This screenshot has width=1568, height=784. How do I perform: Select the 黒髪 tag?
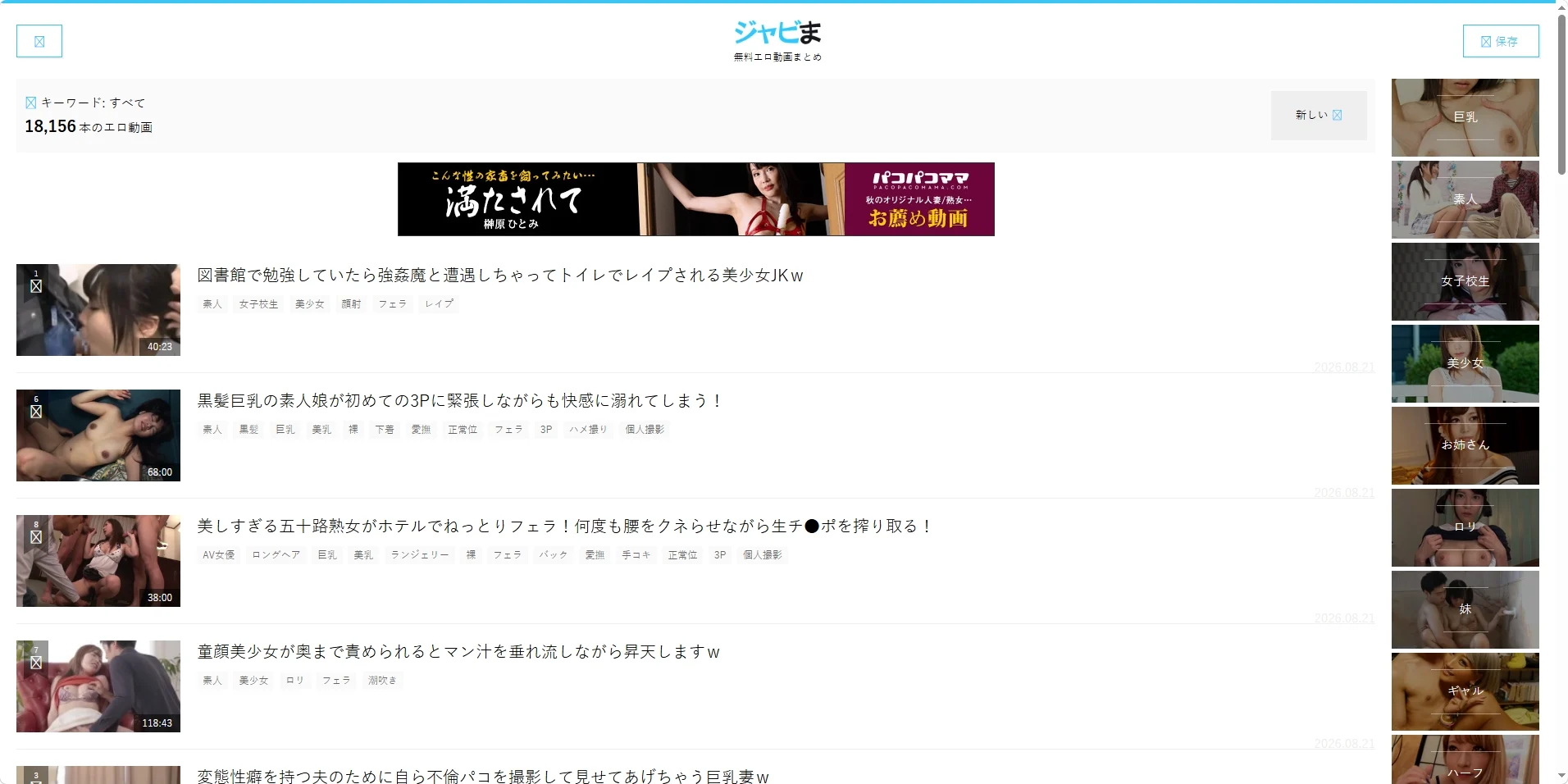pyautogui.click(x=248, y=430)
